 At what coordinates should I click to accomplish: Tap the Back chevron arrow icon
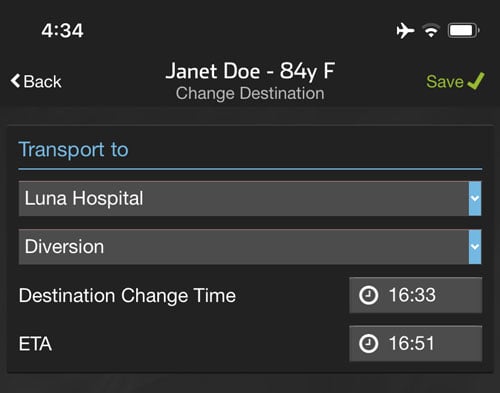pos(15,81)
